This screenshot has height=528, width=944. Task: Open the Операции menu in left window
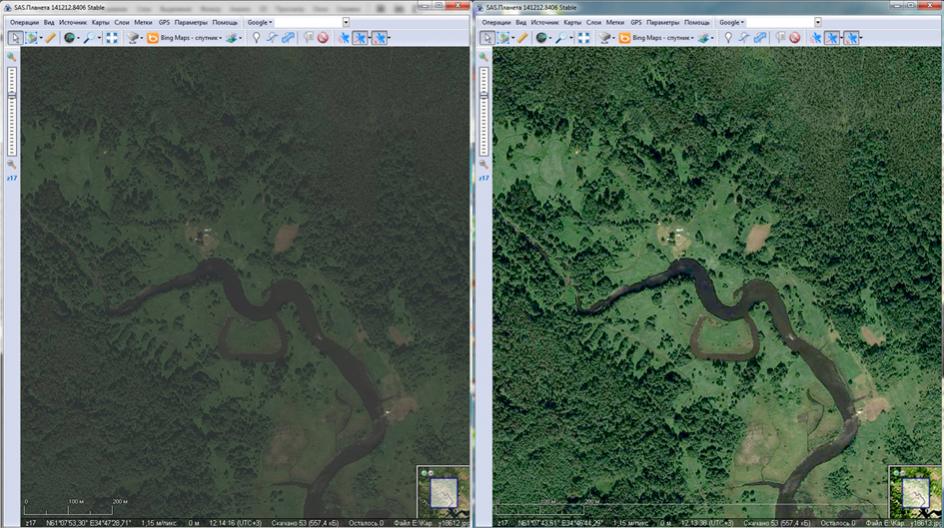[x=24, y=22]
